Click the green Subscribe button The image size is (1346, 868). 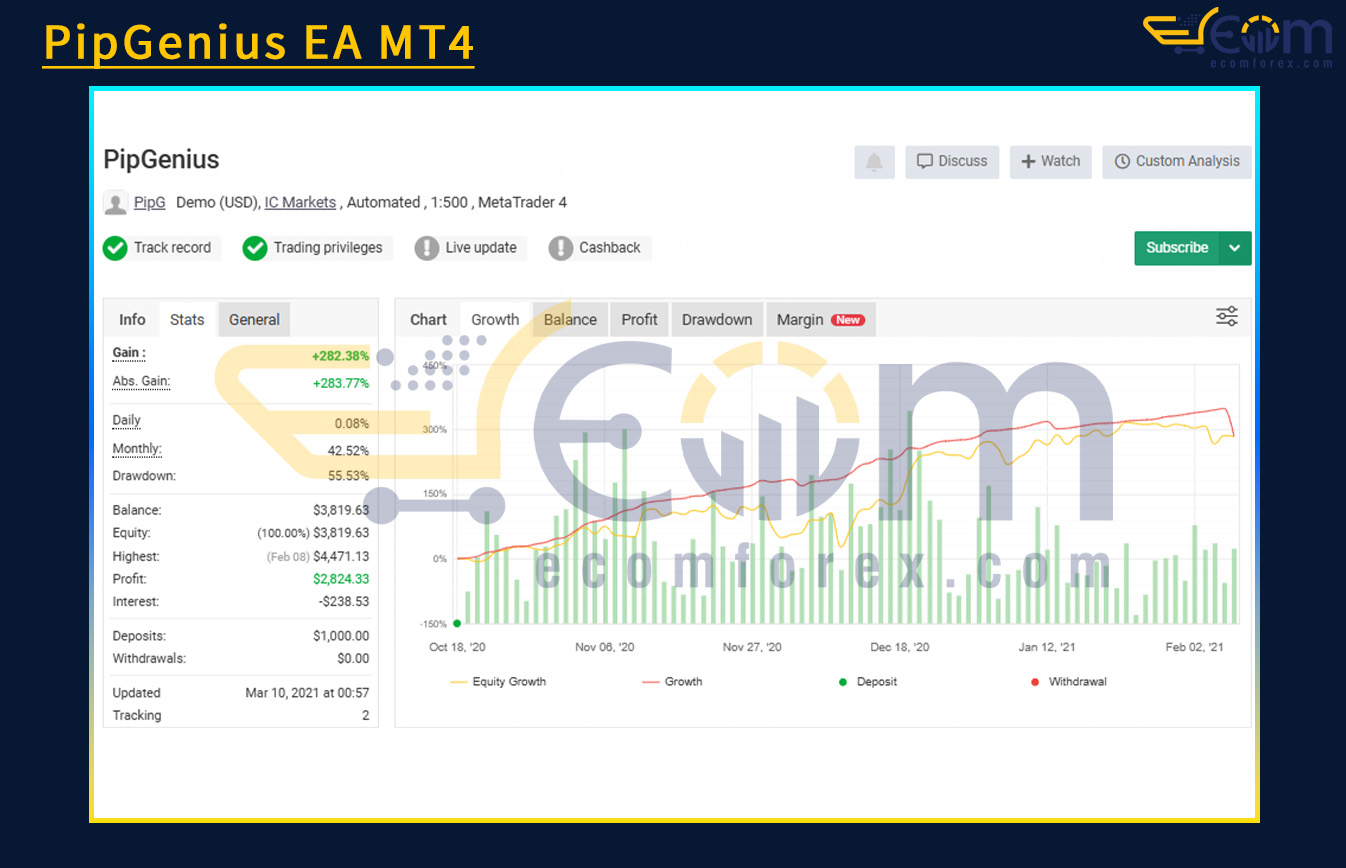(x=1177, y=248)
